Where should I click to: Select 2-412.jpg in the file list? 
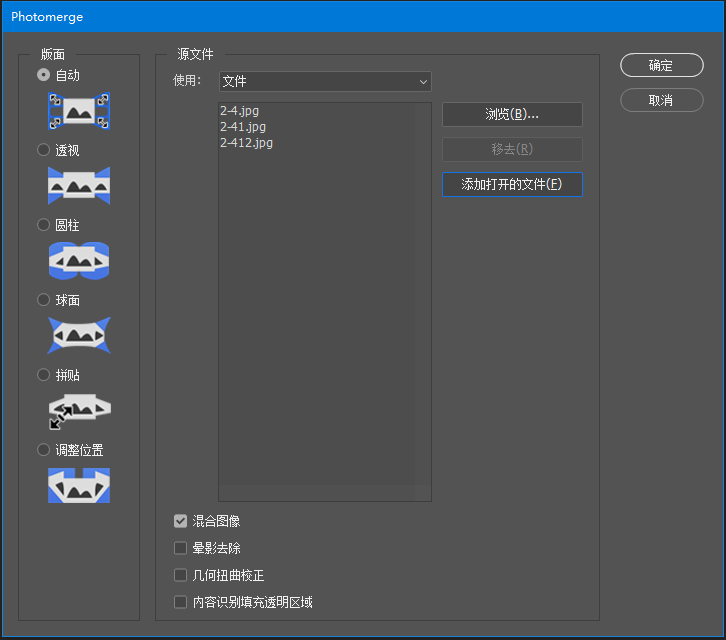pyautogui.click(x=246, y=143)
